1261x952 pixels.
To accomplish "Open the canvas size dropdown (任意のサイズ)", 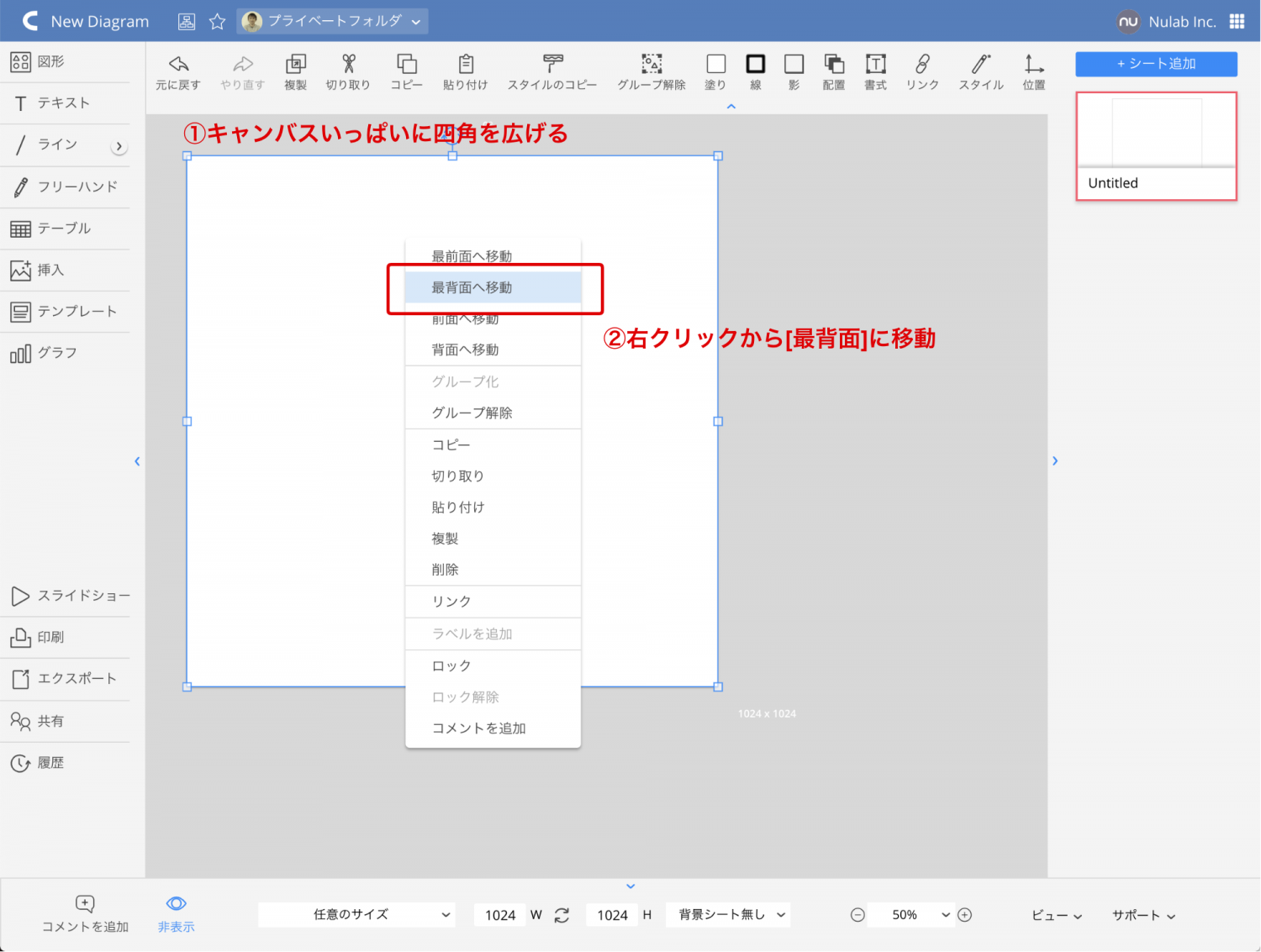I will point(356,915).
